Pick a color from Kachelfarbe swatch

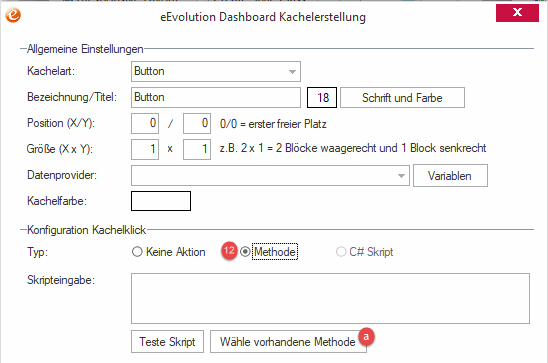[x=161, y=201]
